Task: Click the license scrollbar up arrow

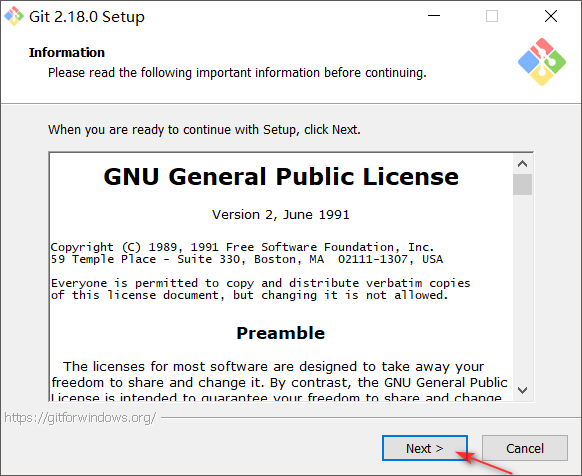Action: pos(523,164)
